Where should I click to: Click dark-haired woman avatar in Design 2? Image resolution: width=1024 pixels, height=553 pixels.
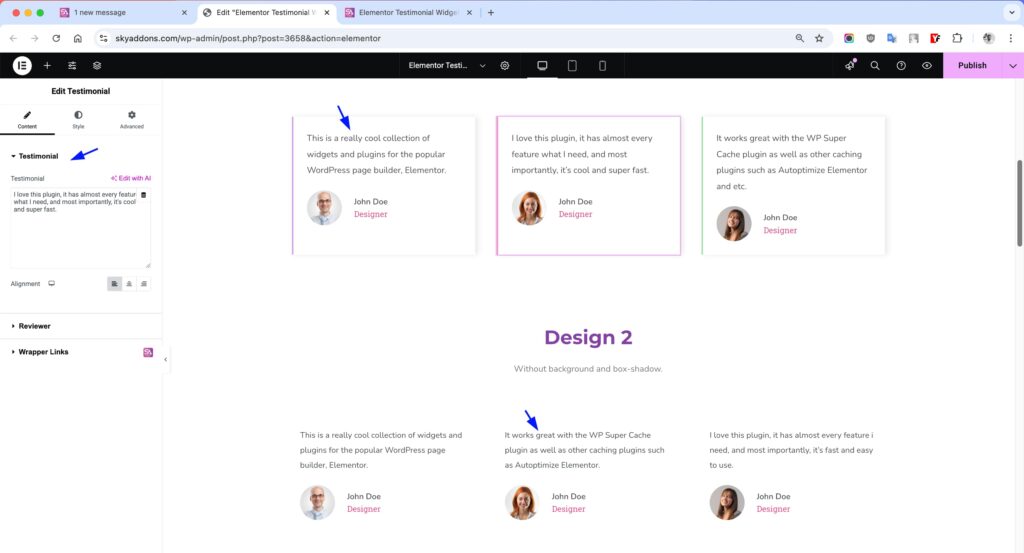click(x=727, y=502)
